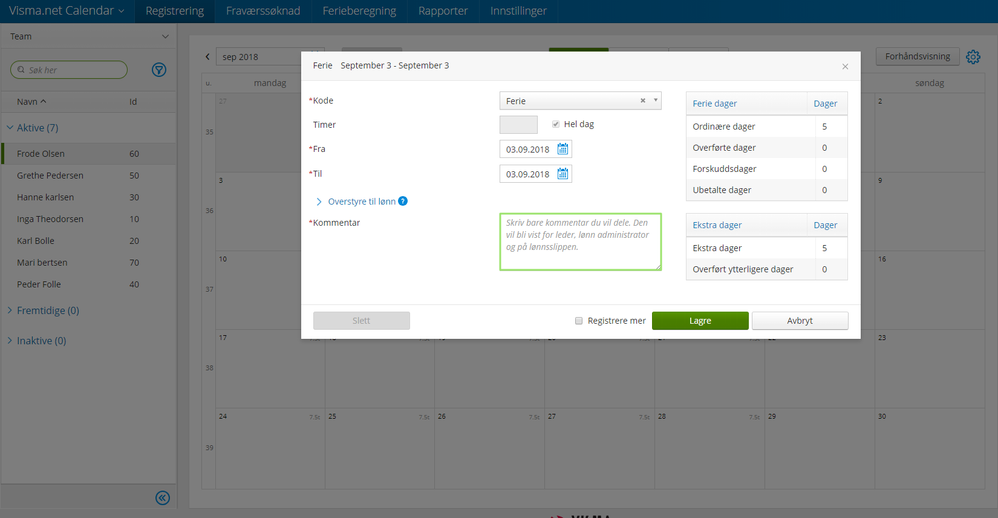The image size is (998, 518).
Task: Click the search magnifier icon
Action: [21, 70]
